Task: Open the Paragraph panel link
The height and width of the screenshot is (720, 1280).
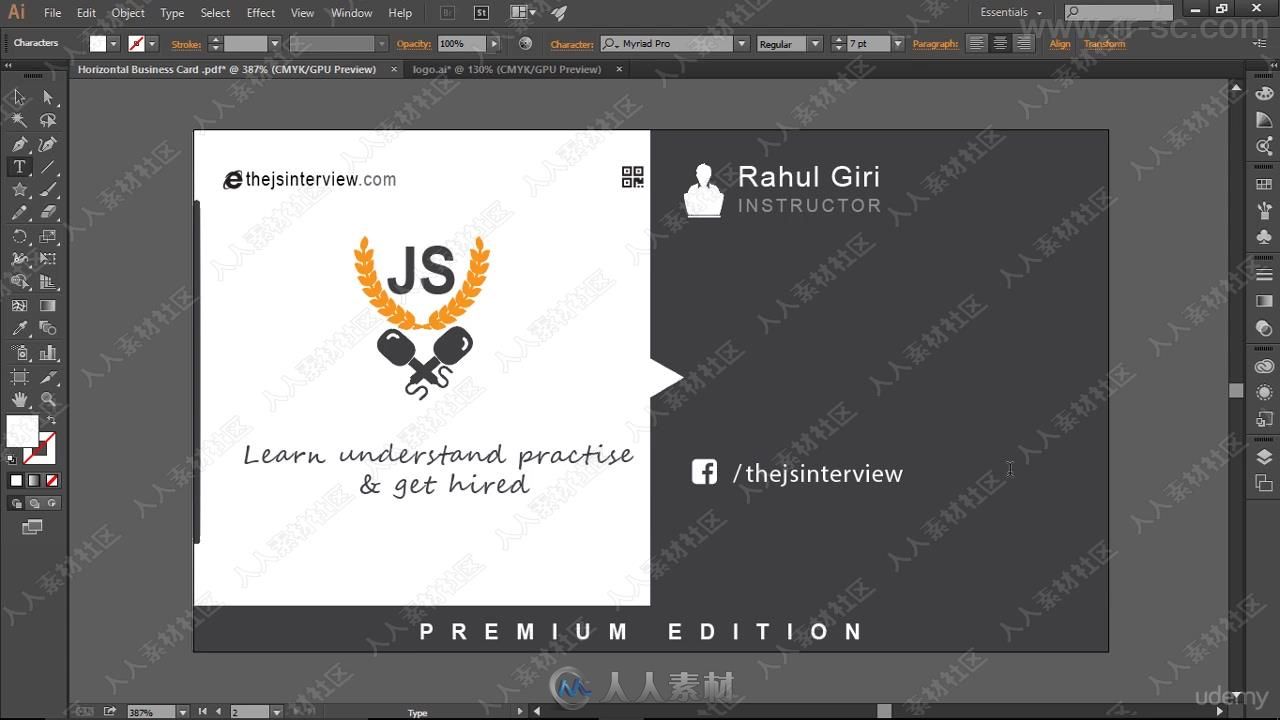Action: click(936, 44)
